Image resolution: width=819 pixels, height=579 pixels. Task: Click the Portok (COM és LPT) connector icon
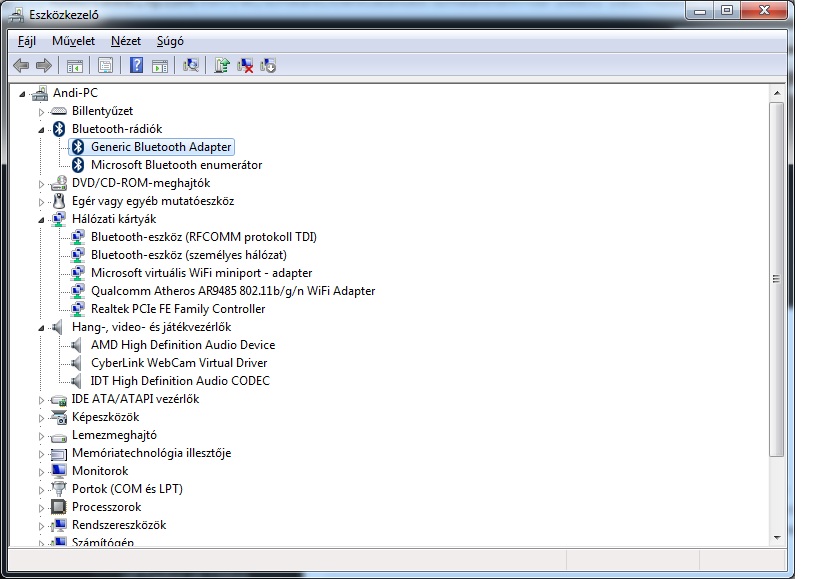(x=58, y=489)
